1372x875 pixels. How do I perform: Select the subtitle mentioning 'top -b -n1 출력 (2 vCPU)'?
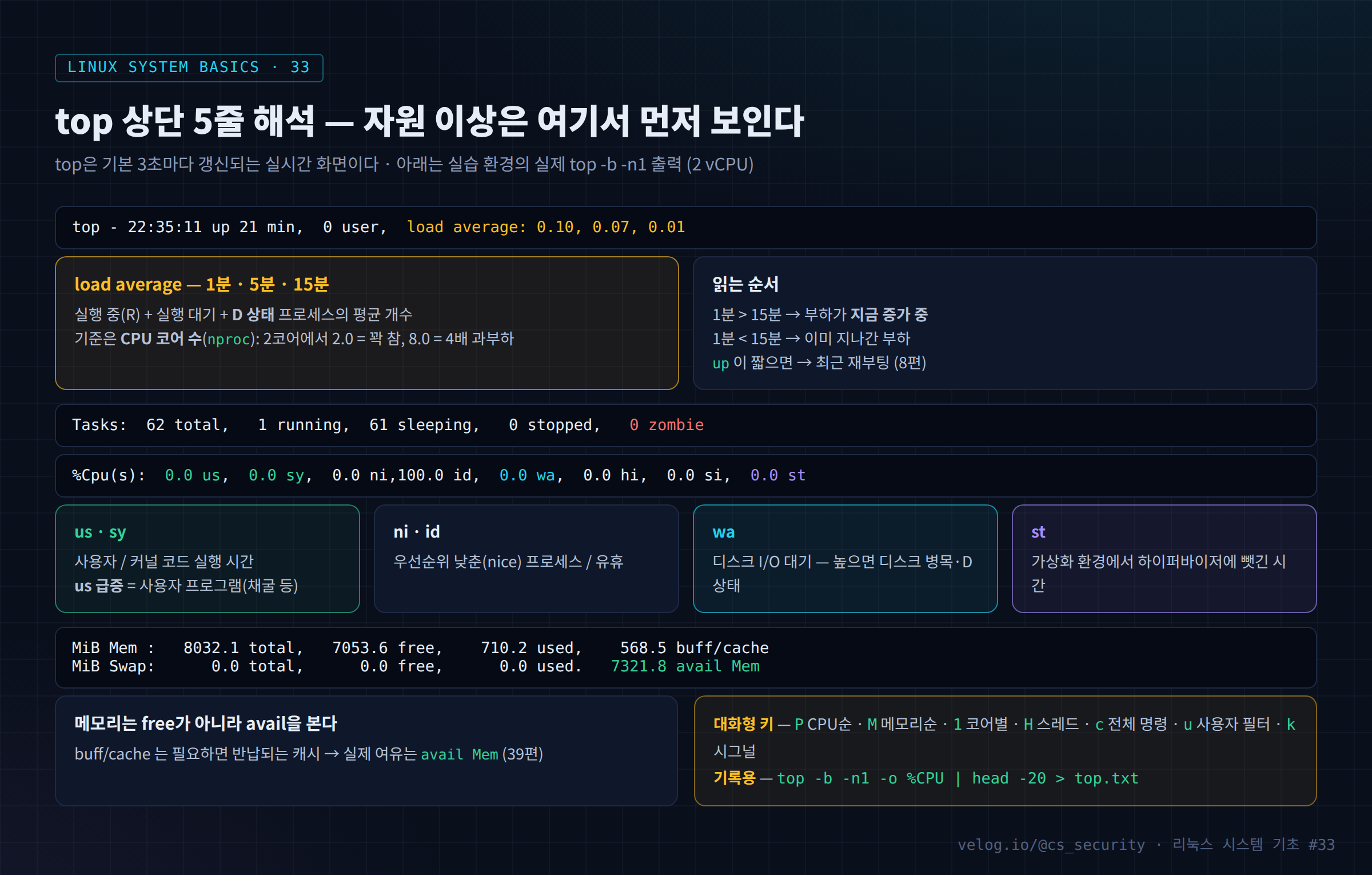[x=404, y=164]
